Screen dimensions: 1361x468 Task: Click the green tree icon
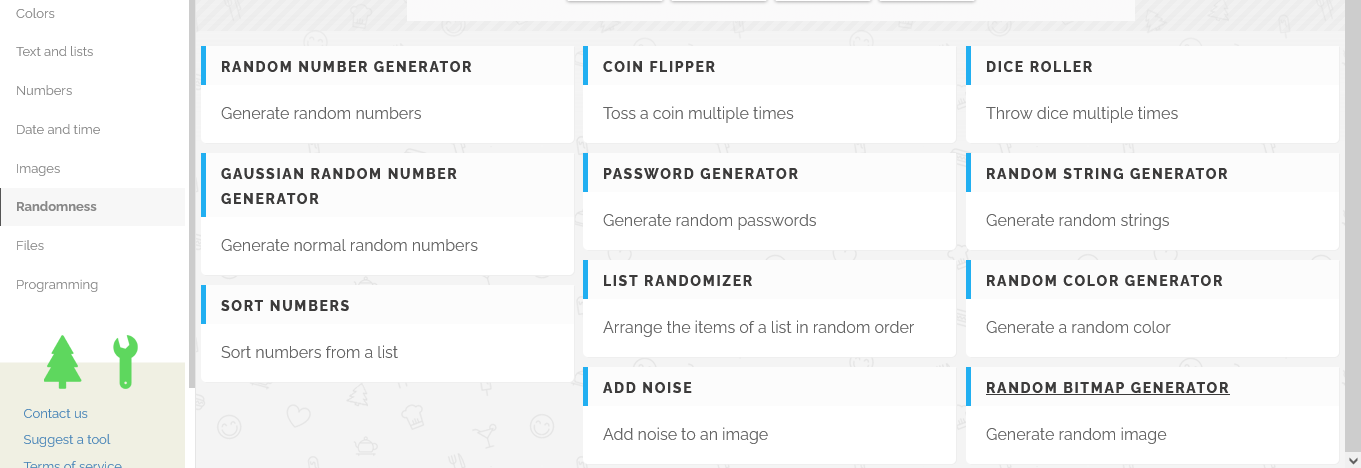[62, 362]
